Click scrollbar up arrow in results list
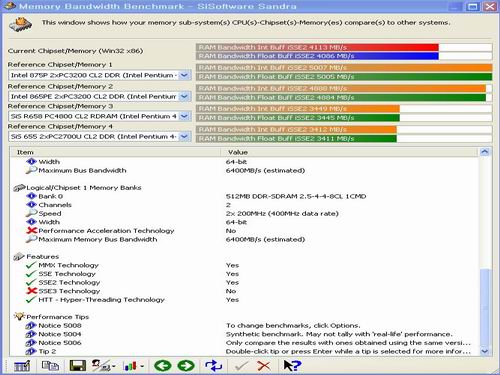Image resolution: width=500 pixels, height=375 pixels. (x=485, y=152)
